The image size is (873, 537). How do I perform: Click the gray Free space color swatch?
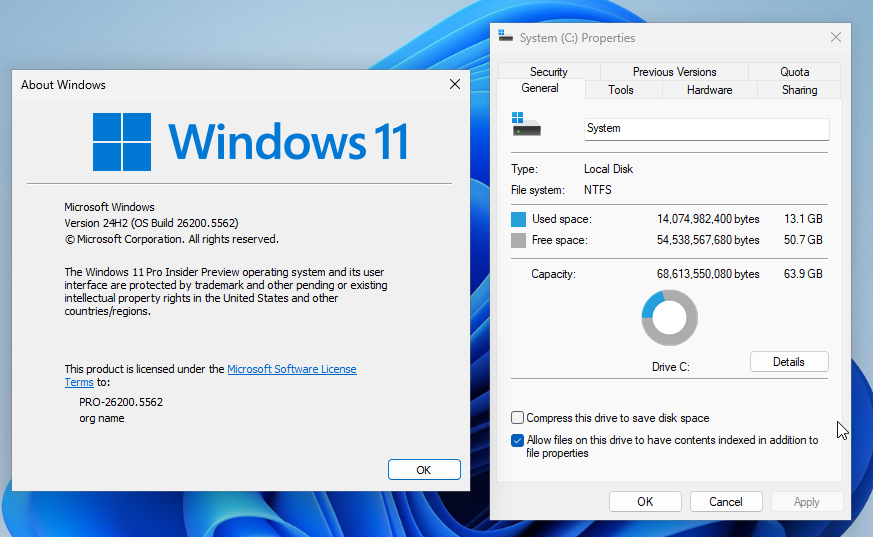(518, 240)
